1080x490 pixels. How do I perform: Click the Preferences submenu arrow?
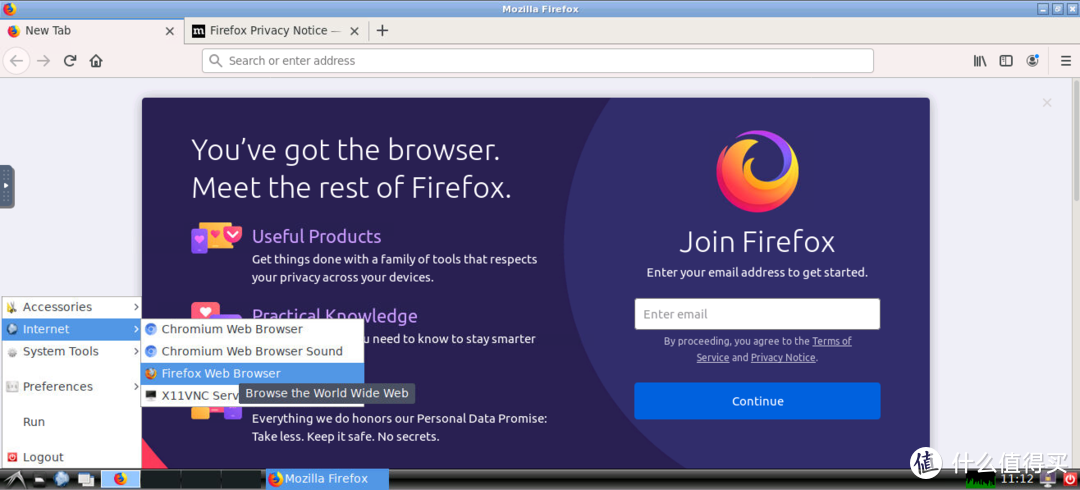(x=136, y=387)
